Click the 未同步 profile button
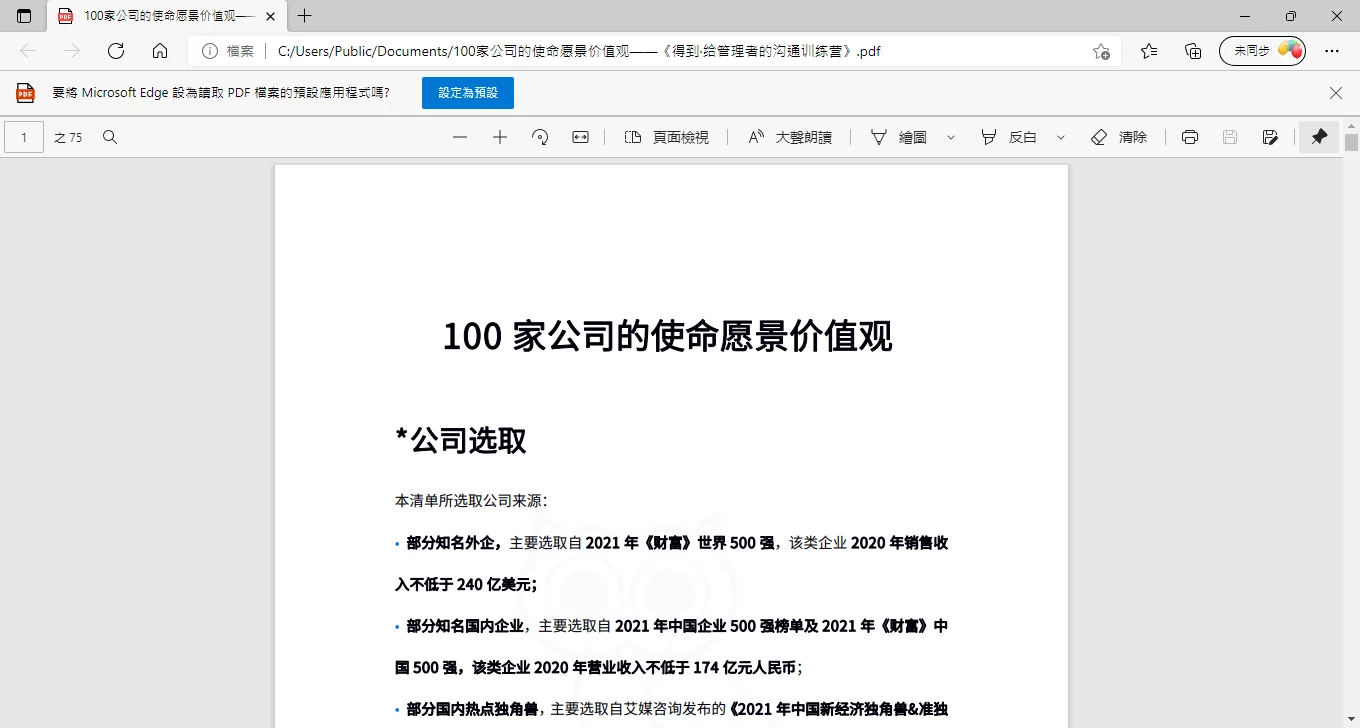The width and height of the screenshot is (1360, 728). 1262,51
